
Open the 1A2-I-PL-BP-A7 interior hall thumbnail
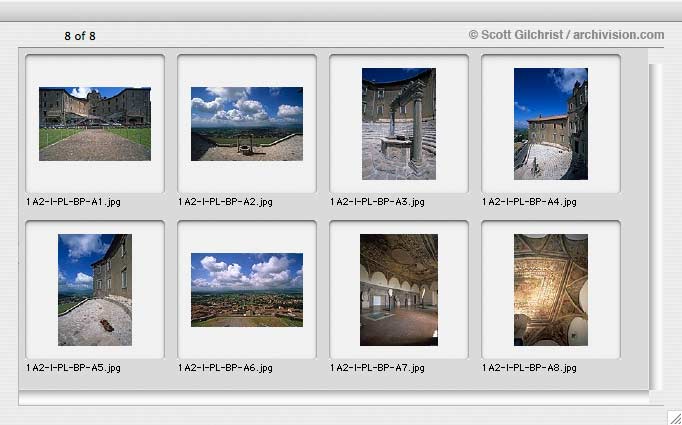click(399, 290)
